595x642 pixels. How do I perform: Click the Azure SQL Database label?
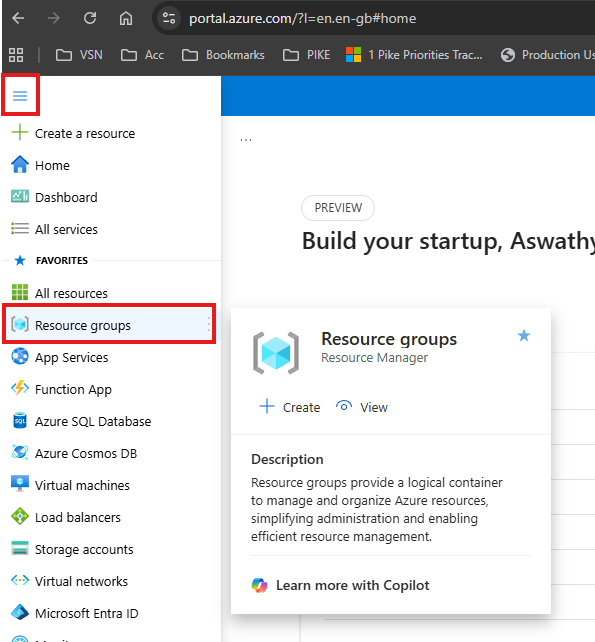pyautogui.click(x=93, y=421)
